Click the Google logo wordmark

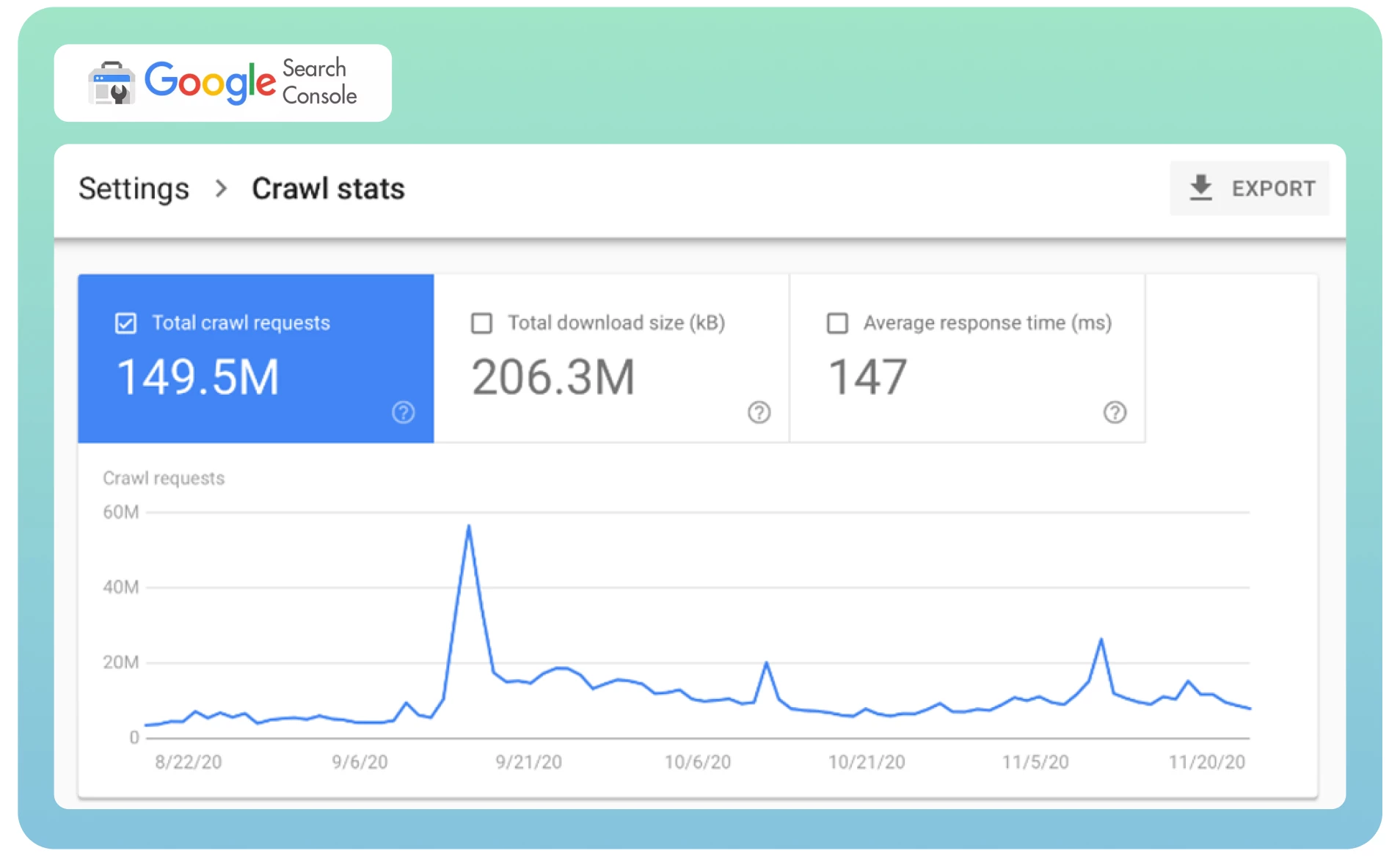[210, 83]
